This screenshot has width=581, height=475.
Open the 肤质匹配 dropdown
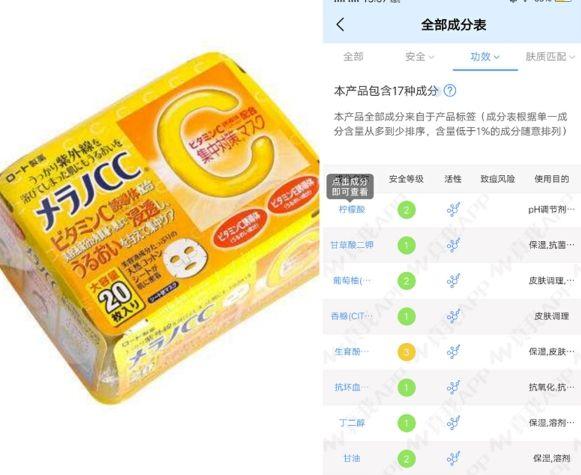(x=550, y=57)
